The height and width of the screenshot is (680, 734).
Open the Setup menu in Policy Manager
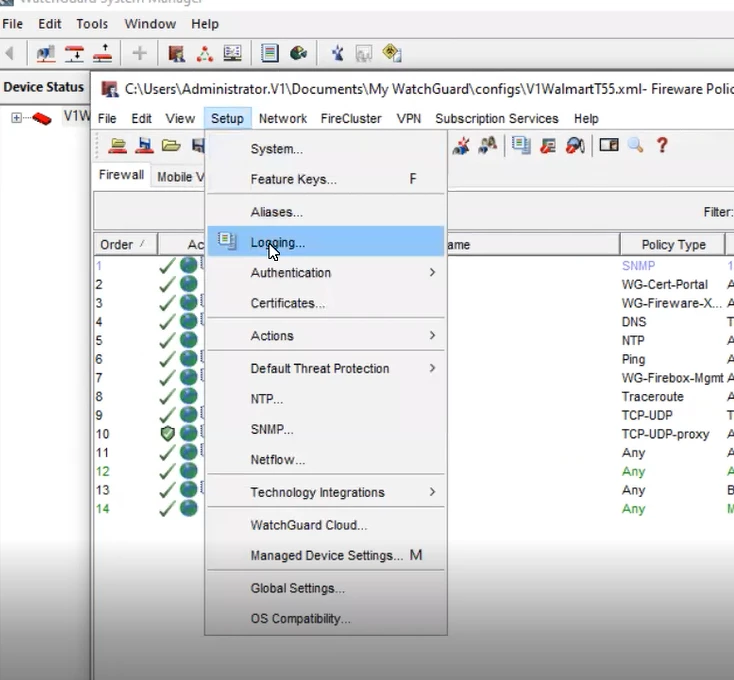tap(227, 118)
